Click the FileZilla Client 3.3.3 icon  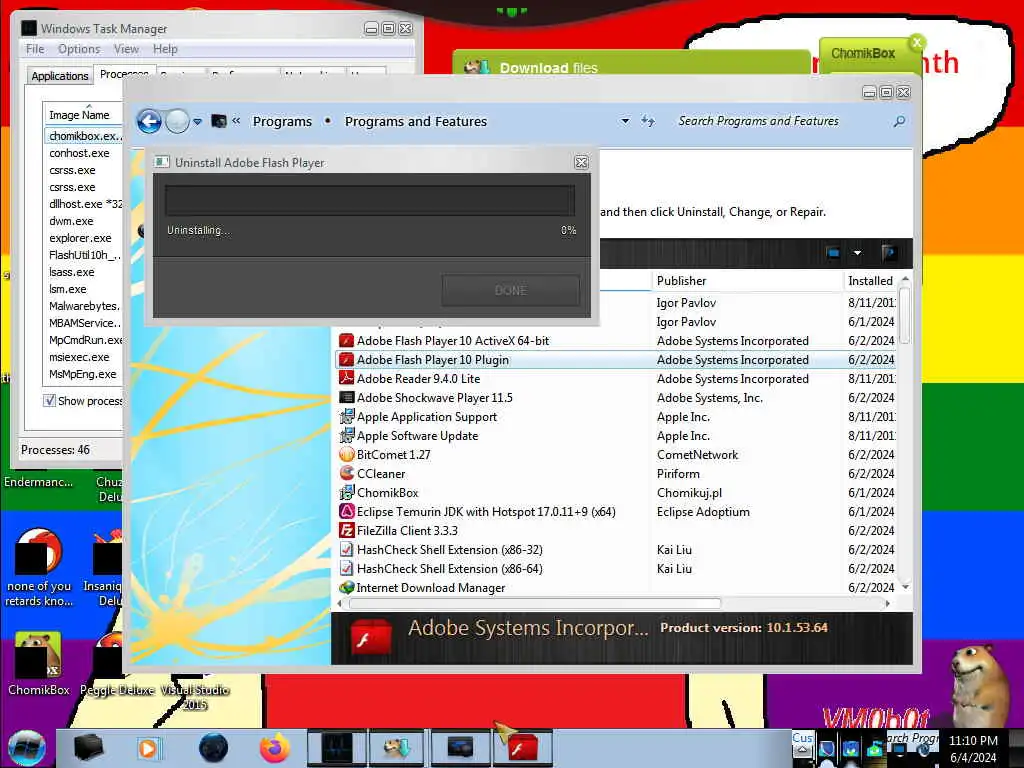[346, 530]
